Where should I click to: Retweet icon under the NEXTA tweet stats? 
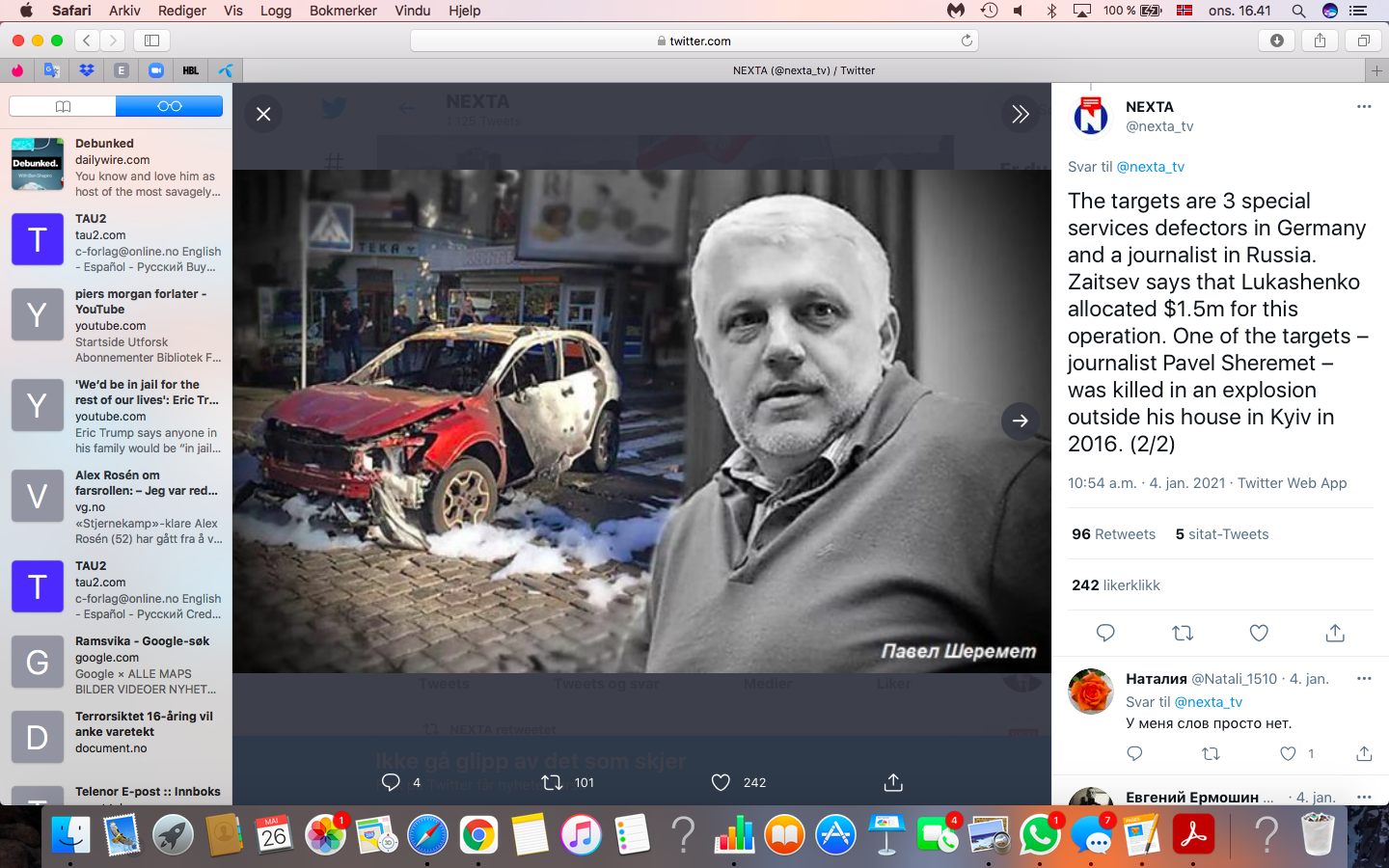tap(1183, 633)
